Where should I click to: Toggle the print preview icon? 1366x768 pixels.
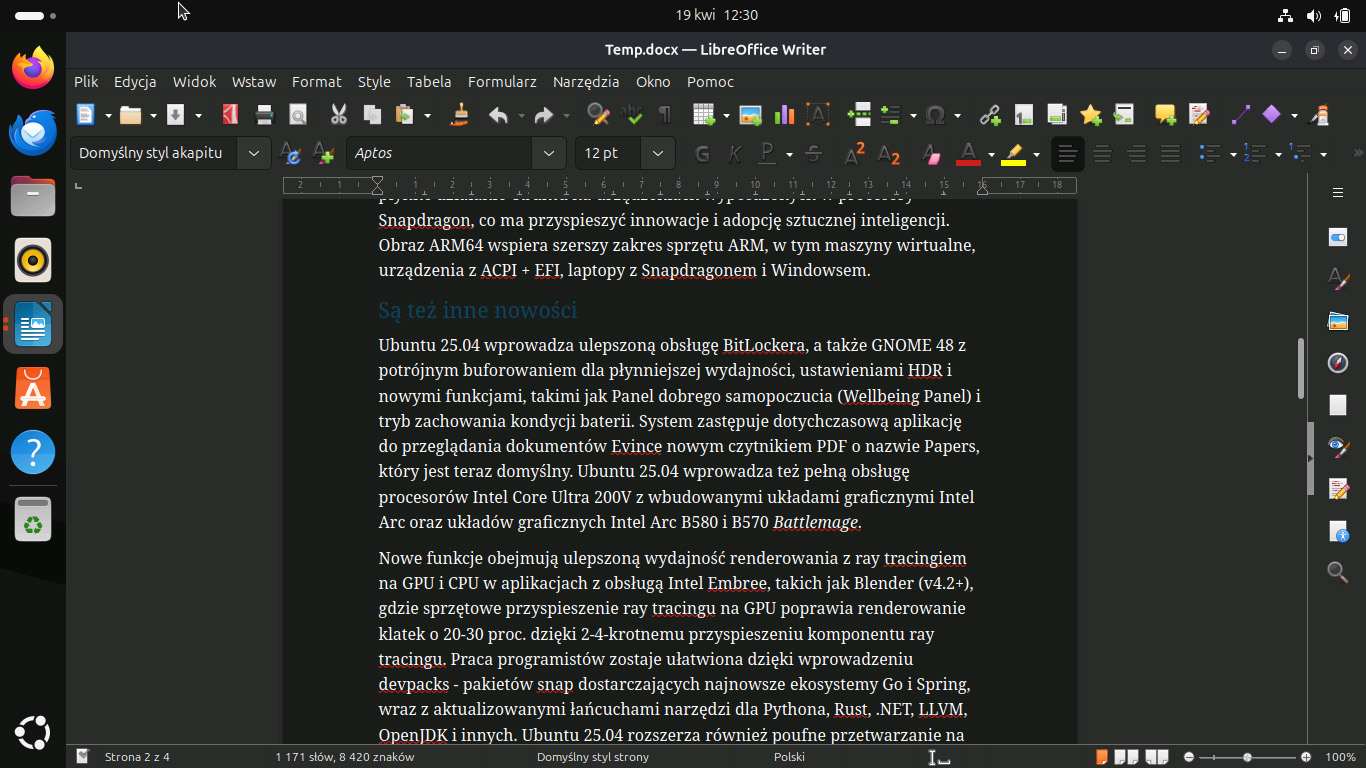tap(298, 115)
